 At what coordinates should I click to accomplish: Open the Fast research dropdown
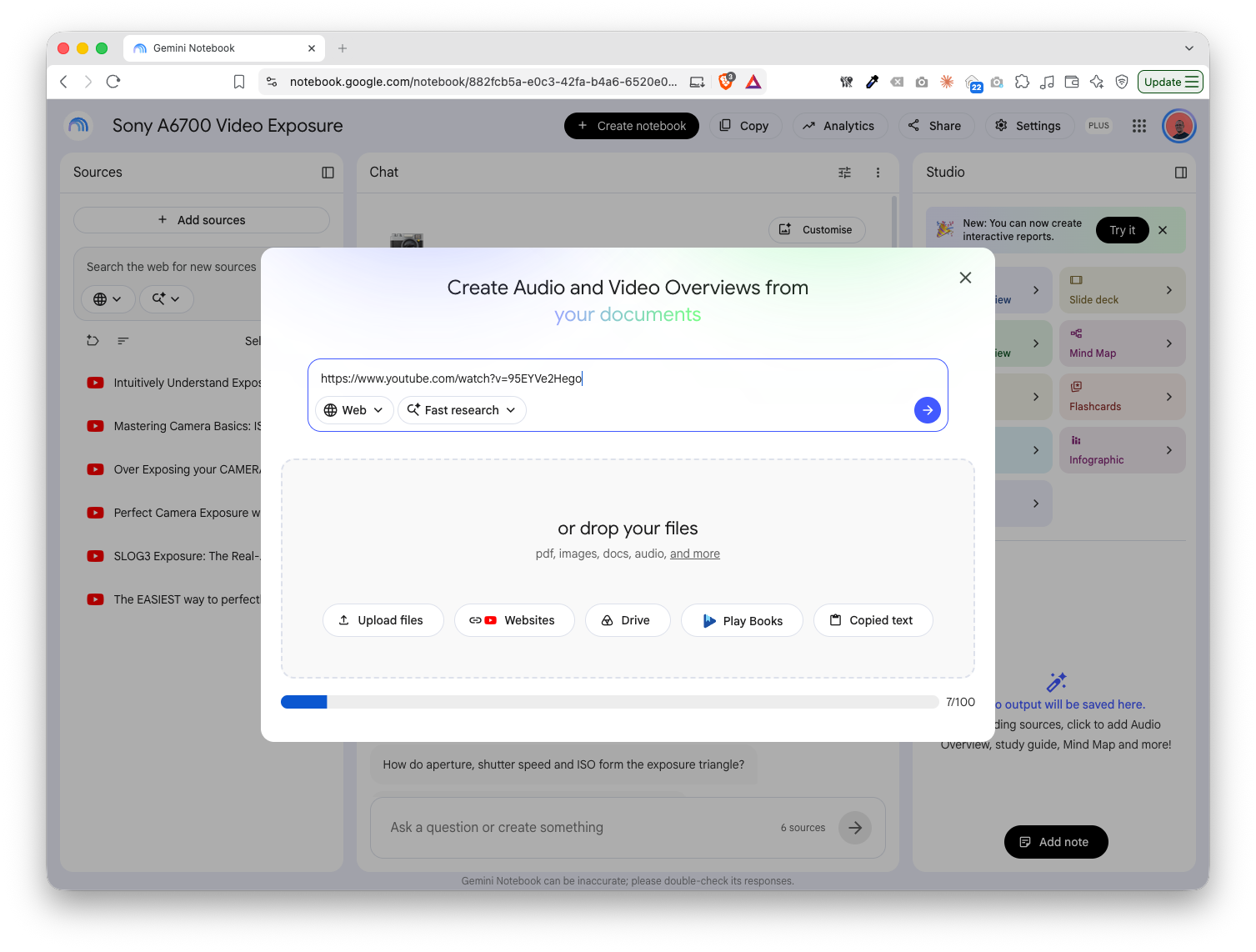click(x=462, y=410)
